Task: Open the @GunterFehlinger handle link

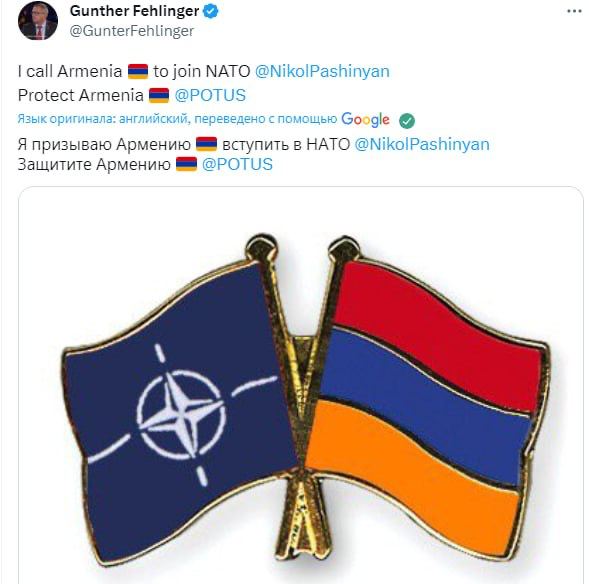Action: (131, 31)
